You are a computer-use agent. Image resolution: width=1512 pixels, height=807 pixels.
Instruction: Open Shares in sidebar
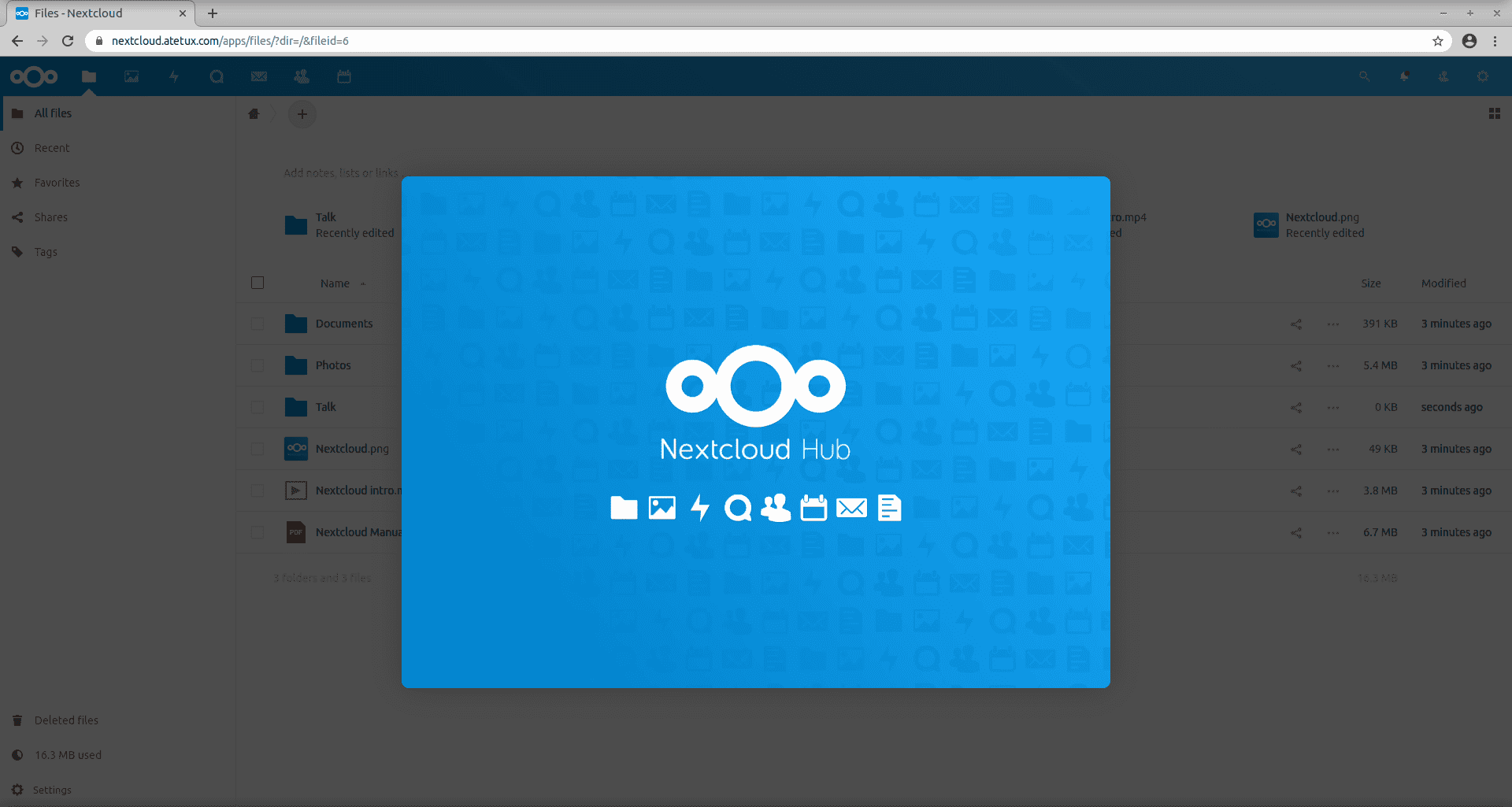click(x=118, y=217)
